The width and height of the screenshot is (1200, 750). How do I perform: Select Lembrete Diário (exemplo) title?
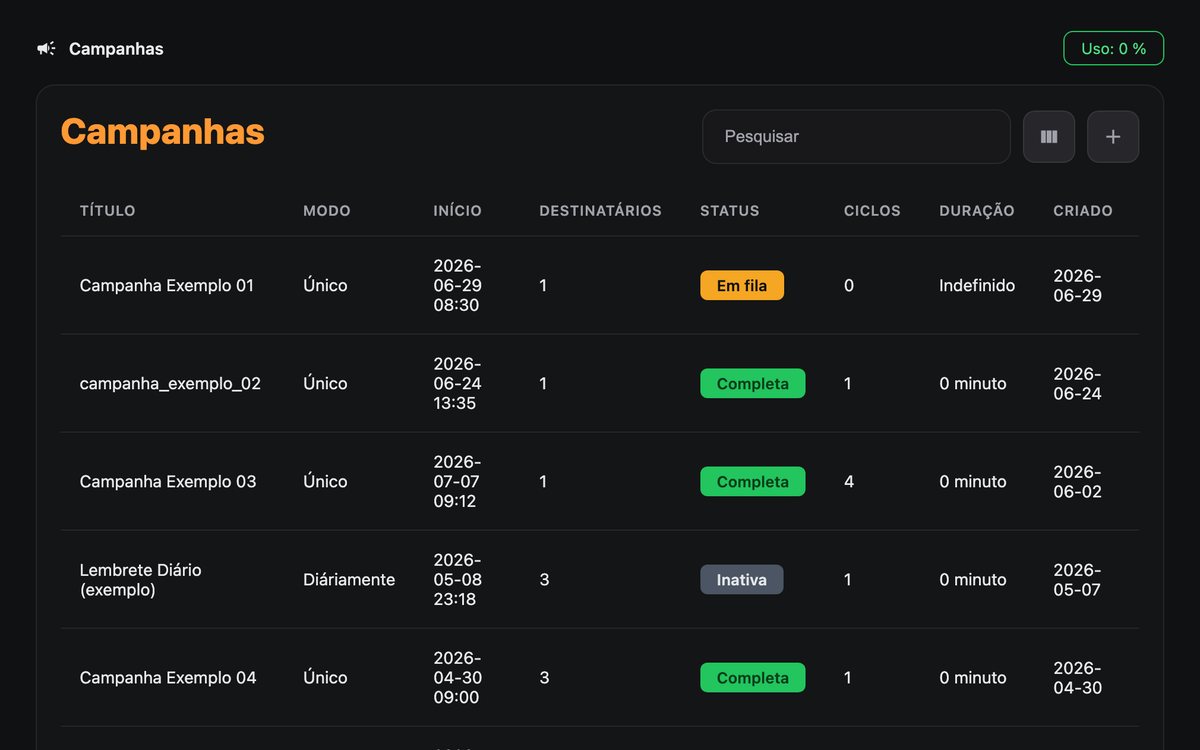pyautogui.click(x=141, y=579)
